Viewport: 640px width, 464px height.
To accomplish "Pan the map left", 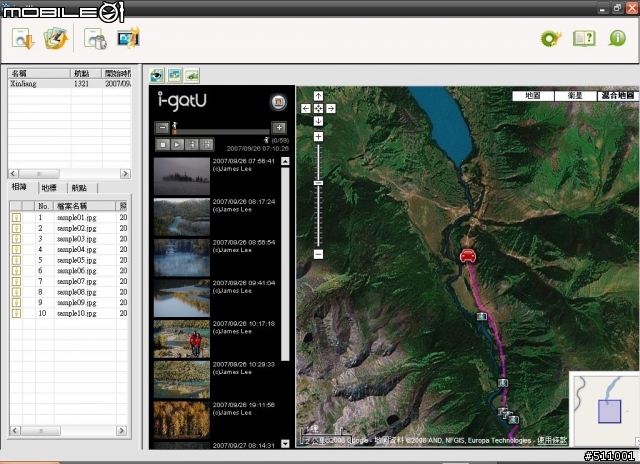I will coord(306,109).
